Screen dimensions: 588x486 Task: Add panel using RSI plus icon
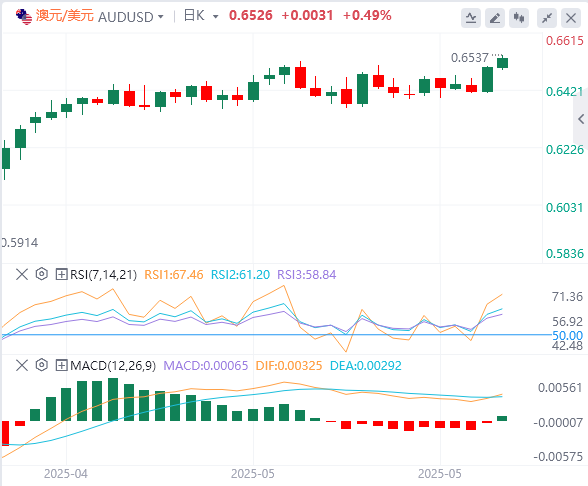point(61,274)
